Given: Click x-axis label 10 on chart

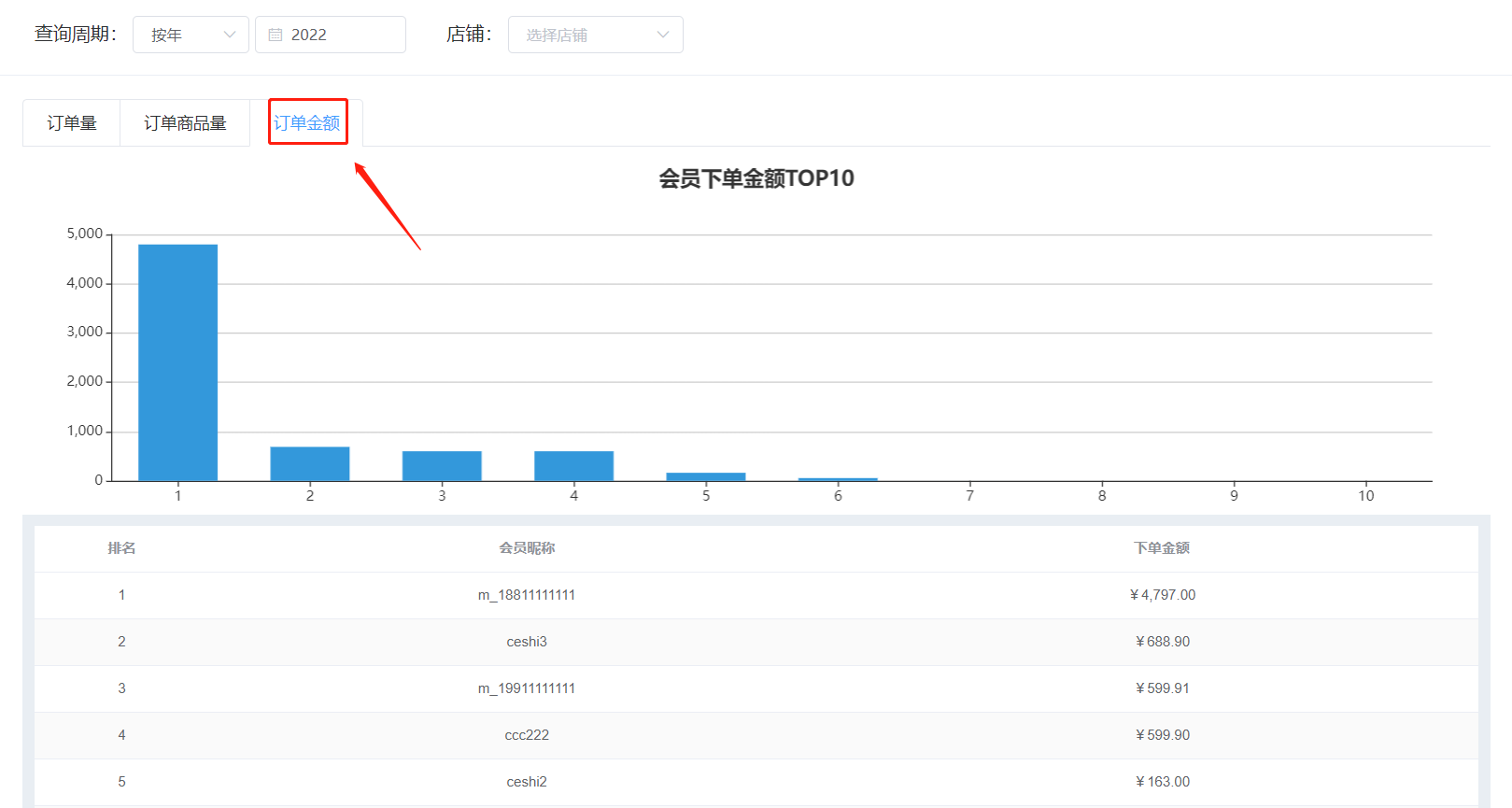Looking at the screenshot, I should tap(1366, 496).
